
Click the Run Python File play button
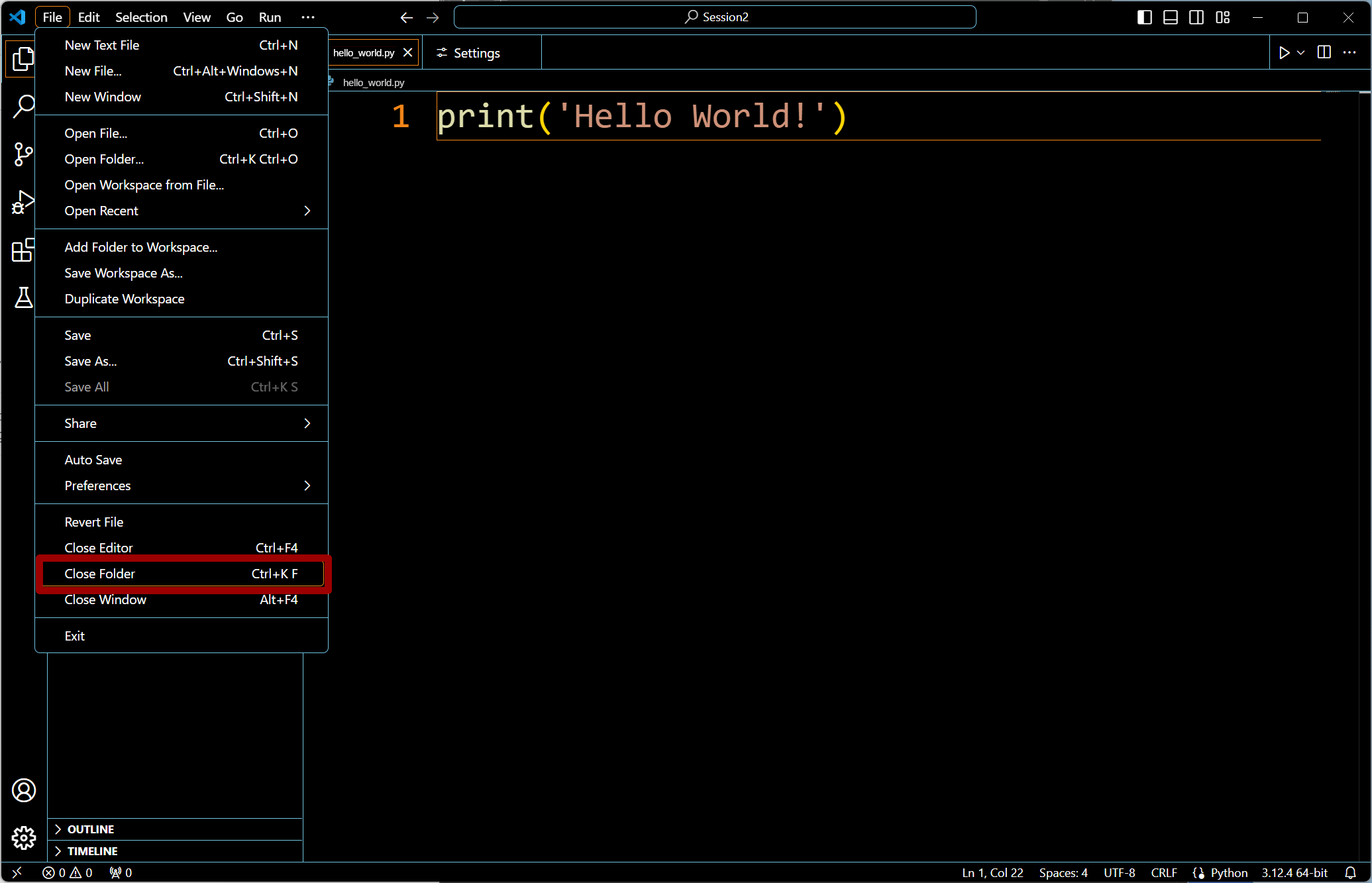click(1284, 53)
